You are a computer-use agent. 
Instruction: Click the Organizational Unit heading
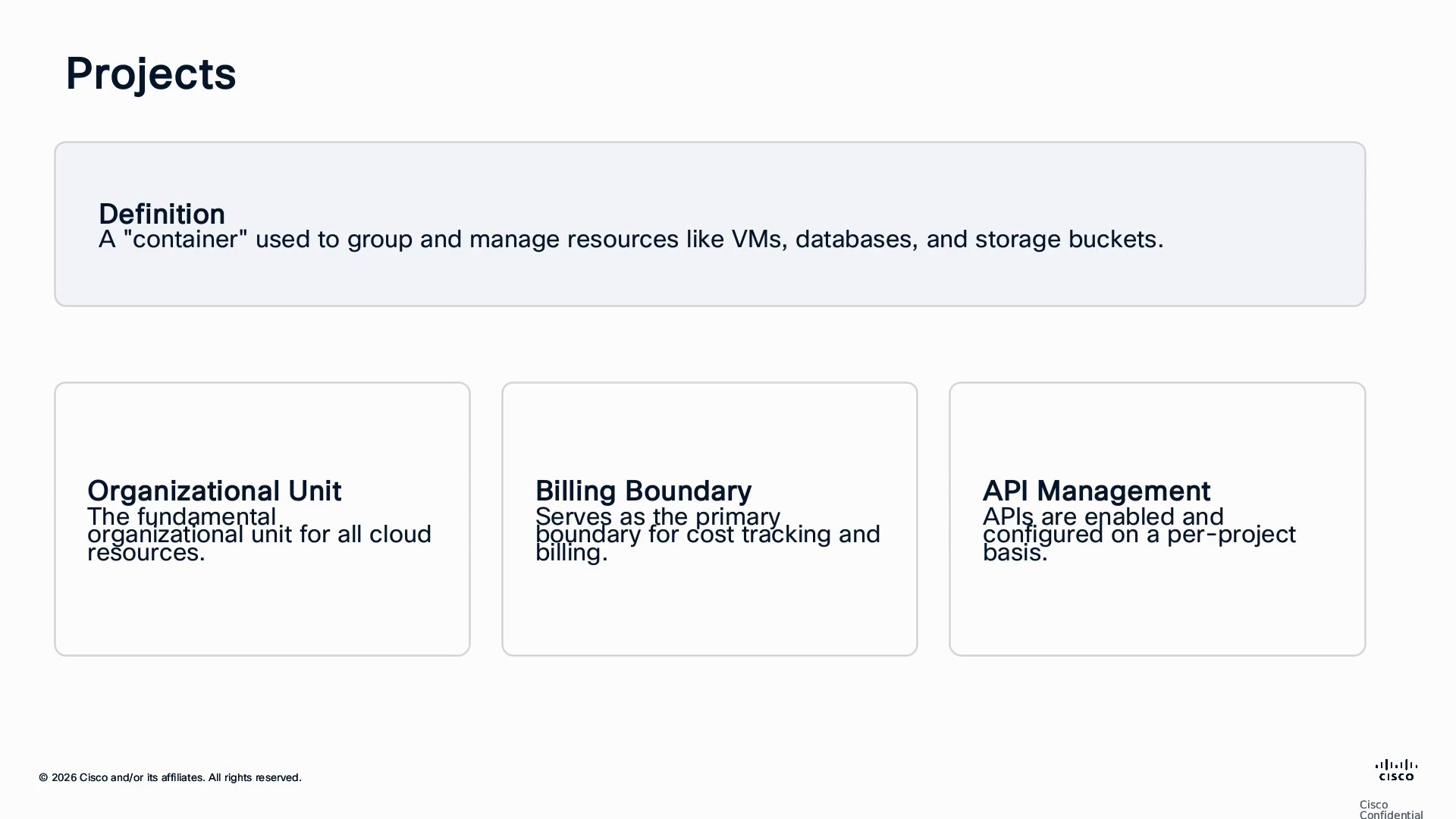215,491
